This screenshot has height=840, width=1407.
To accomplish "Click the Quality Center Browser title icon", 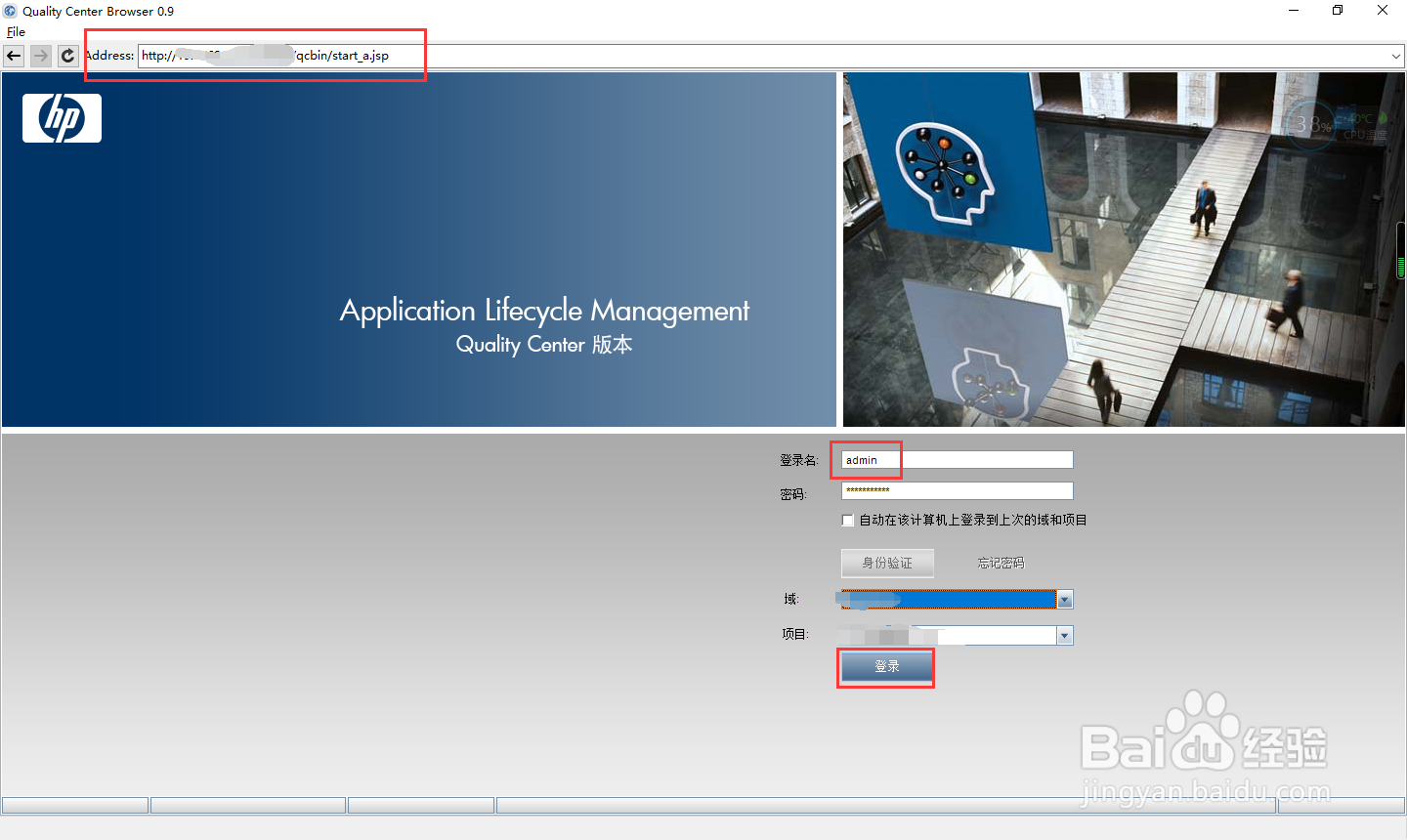I will click(x=10, y=11).
